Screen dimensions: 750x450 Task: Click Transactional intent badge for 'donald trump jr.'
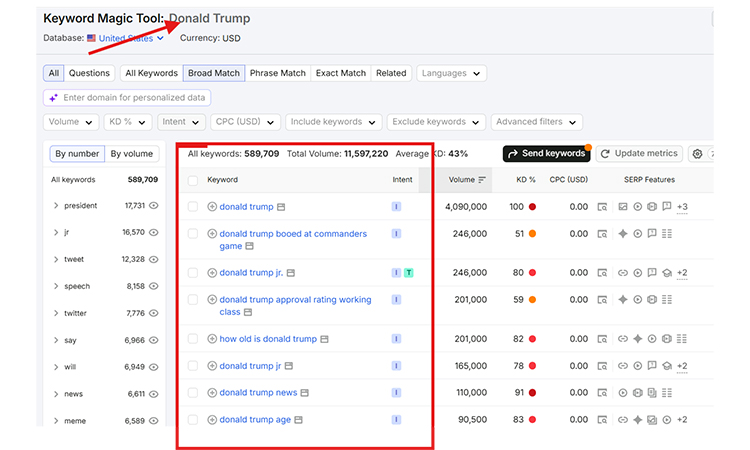pyautogui.click(x=408, y=273)
